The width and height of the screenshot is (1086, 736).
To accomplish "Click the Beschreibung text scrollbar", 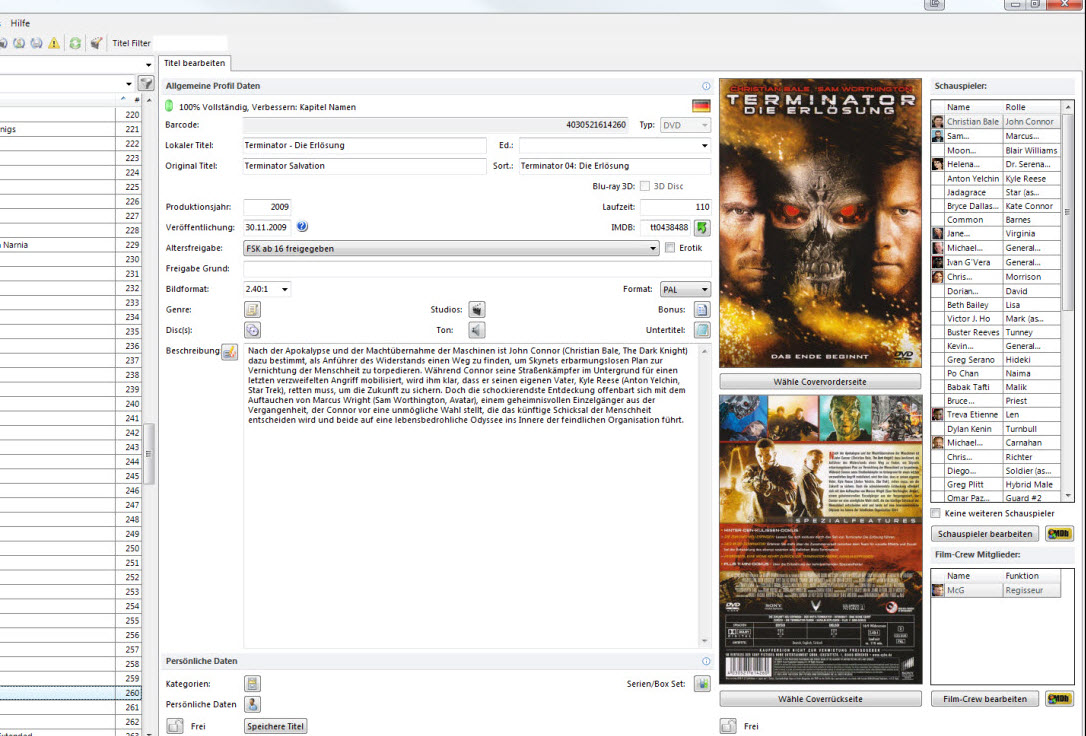I will 704,496.
